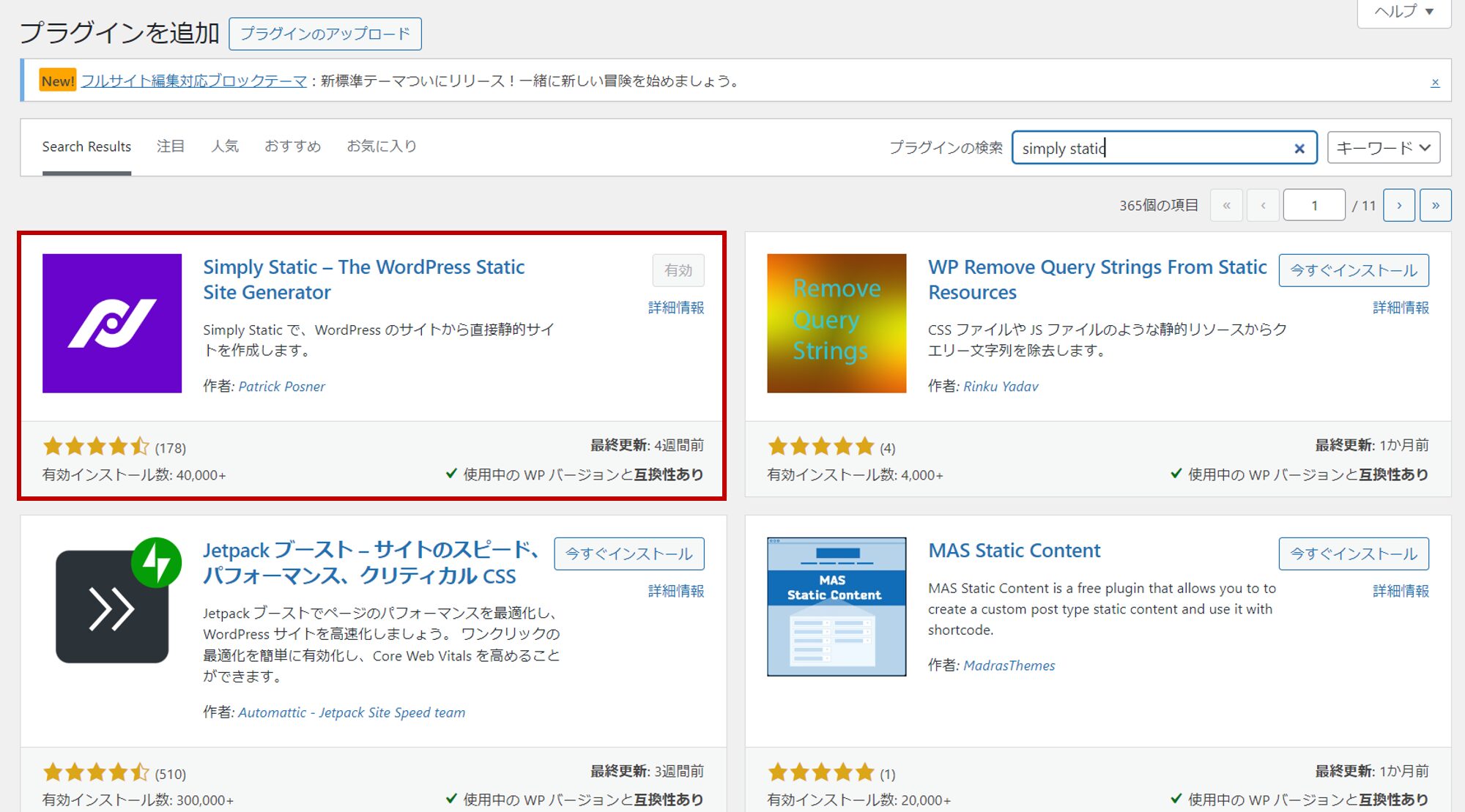The width and height of the screenshot is (1465, 812).
Task: Install Jetpack ブースト now
Action: 629,554
